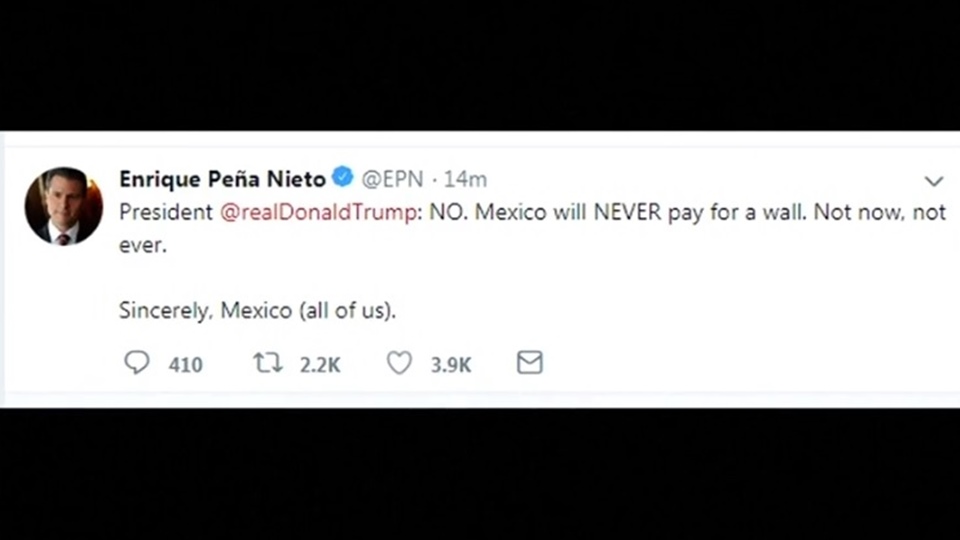
Task: Click the 3.9K likes count
Action: [x=451, y=365]
